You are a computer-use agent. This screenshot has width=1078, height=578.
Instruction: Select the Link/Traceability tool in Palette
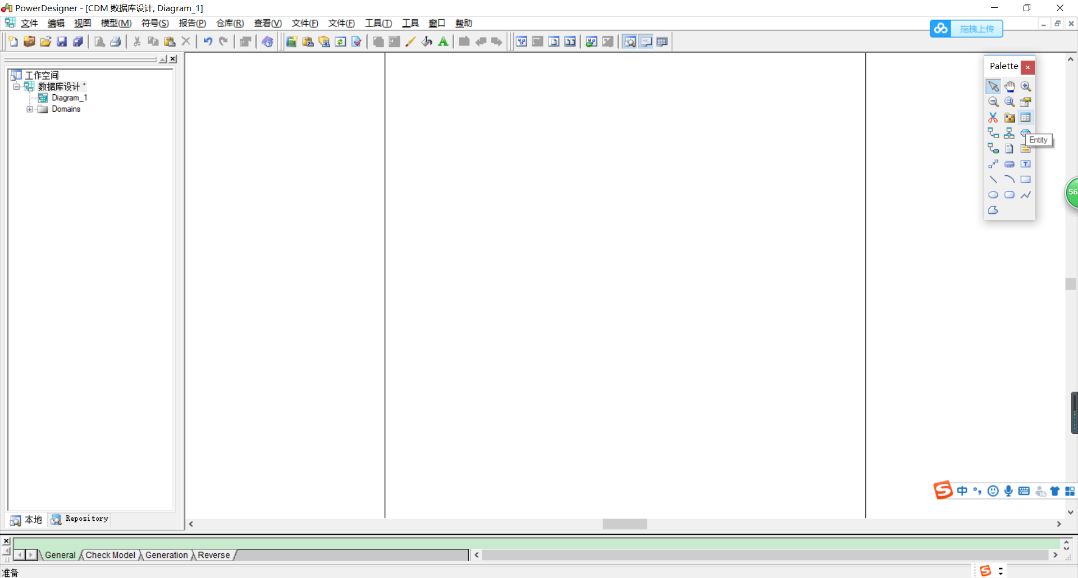click(993, 164)
